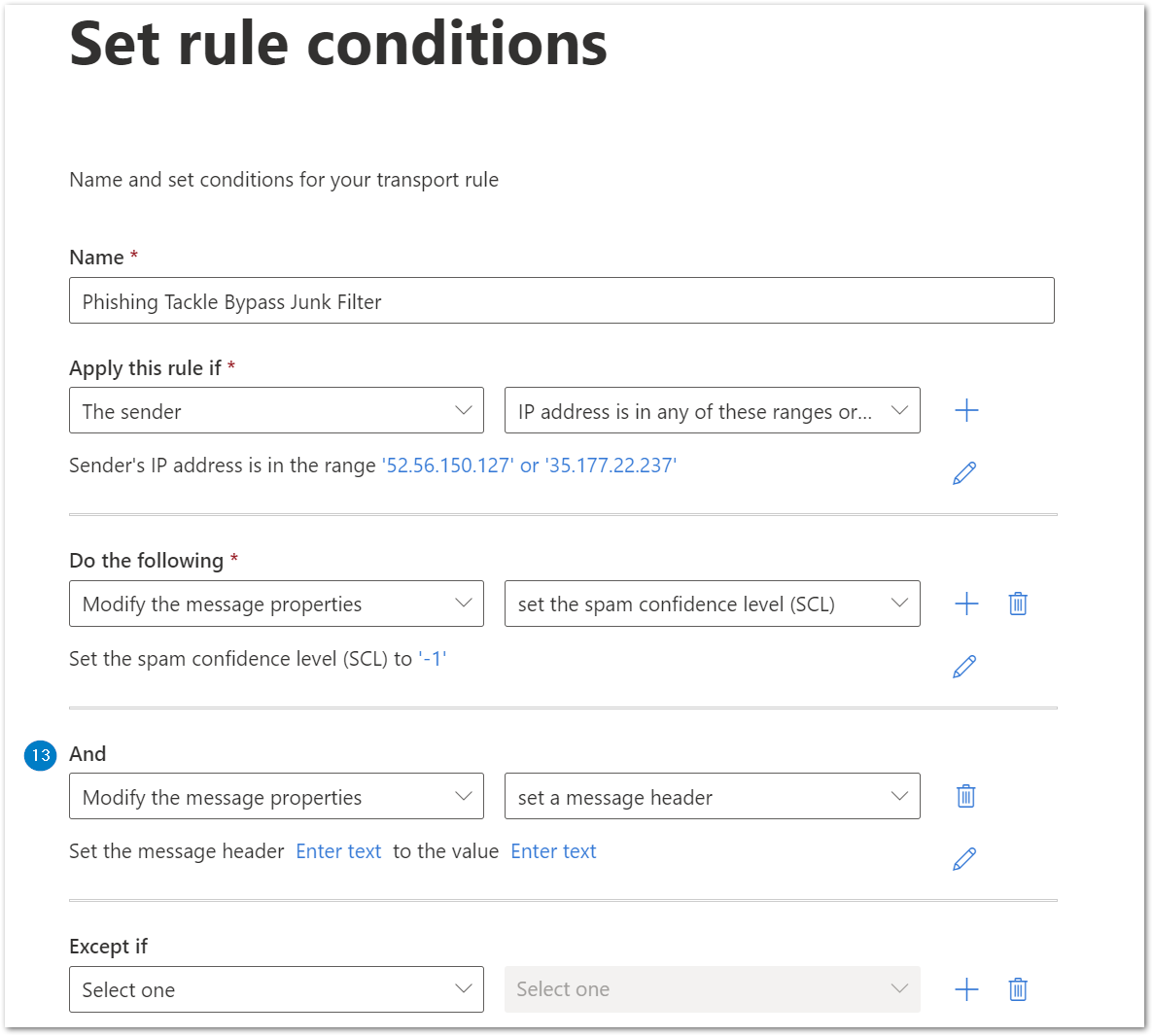Delete the spam confidence level action
The width and height of the screenshot is (1153, 1036).
1018,604
